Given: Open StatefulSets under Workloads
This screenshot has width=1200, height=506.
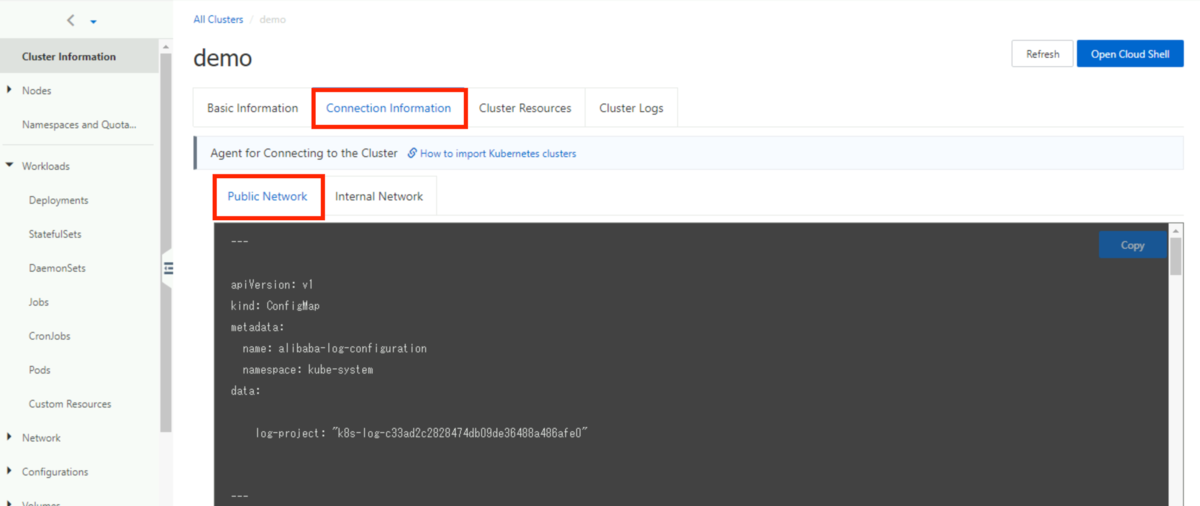Looking at the screenshot, I should 55,234.
